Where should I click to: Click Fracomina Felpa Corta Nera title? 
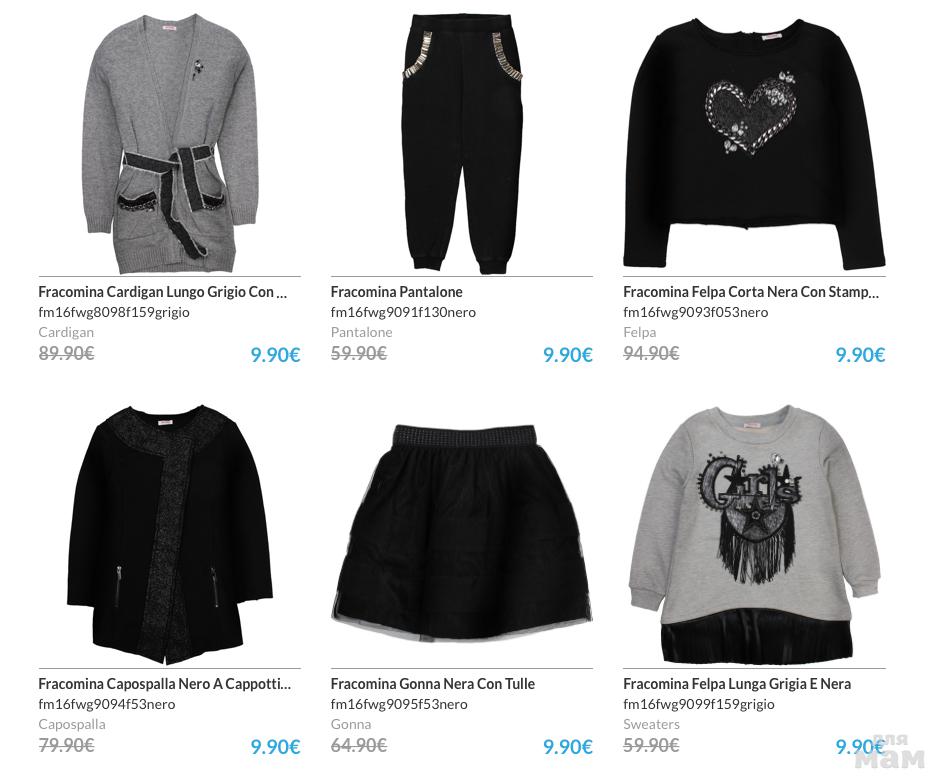pos(751,292)
